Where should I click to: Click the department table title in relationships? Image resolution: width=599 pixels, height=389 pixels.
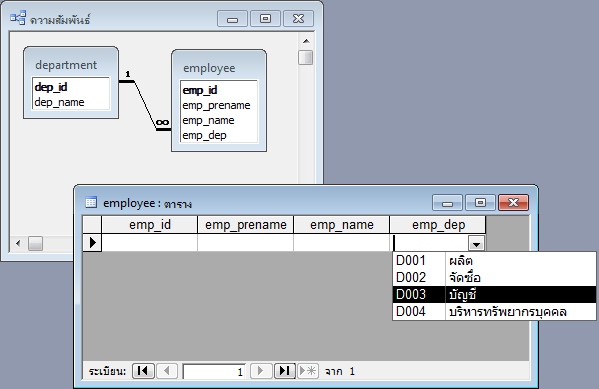(x=66, y=65)
